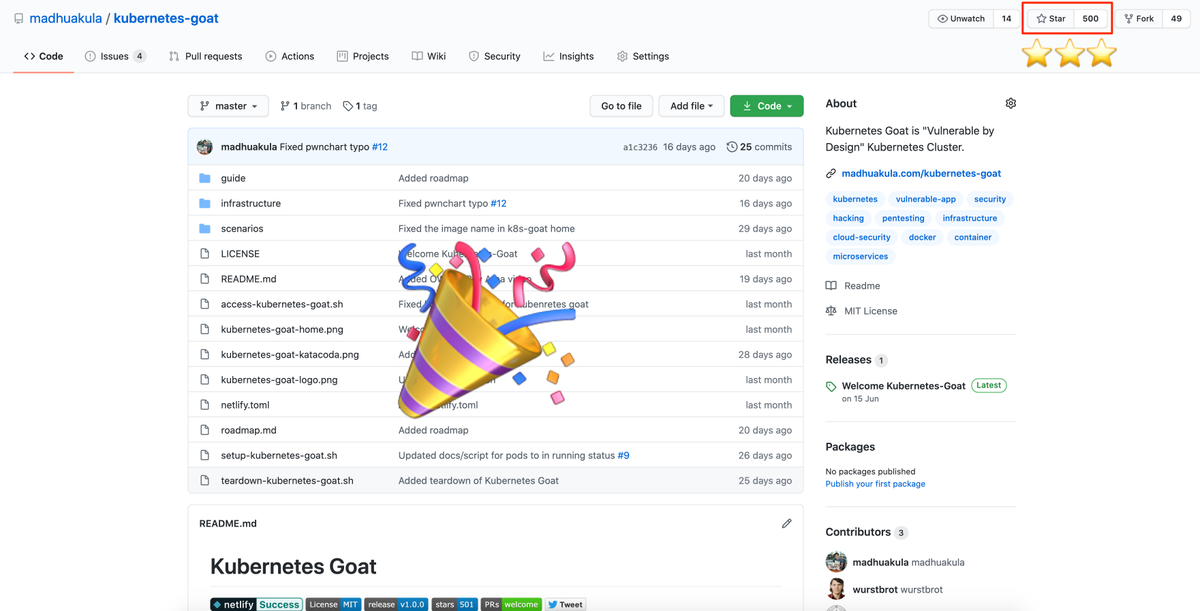The height and width of the screenshot is (611, 1200).
Task: Open setup-kubernetes-goat.sh file
Action: coord(279,455)
